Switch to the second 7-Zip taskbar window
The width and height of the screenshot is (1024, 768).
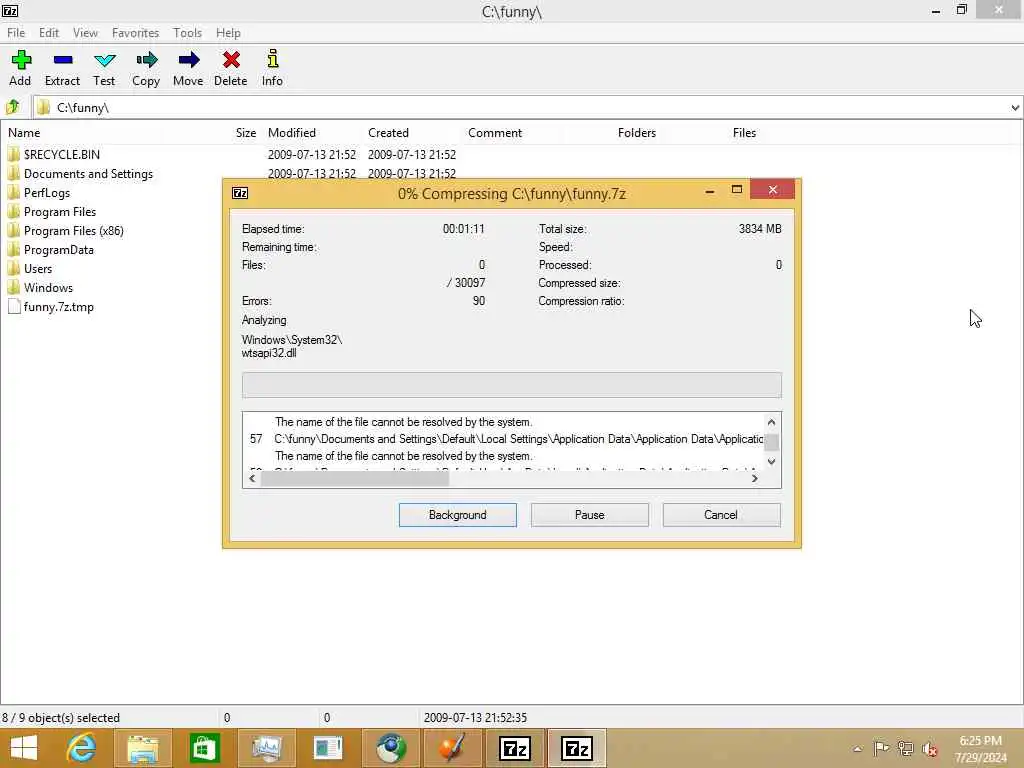(x=577, y=748)
